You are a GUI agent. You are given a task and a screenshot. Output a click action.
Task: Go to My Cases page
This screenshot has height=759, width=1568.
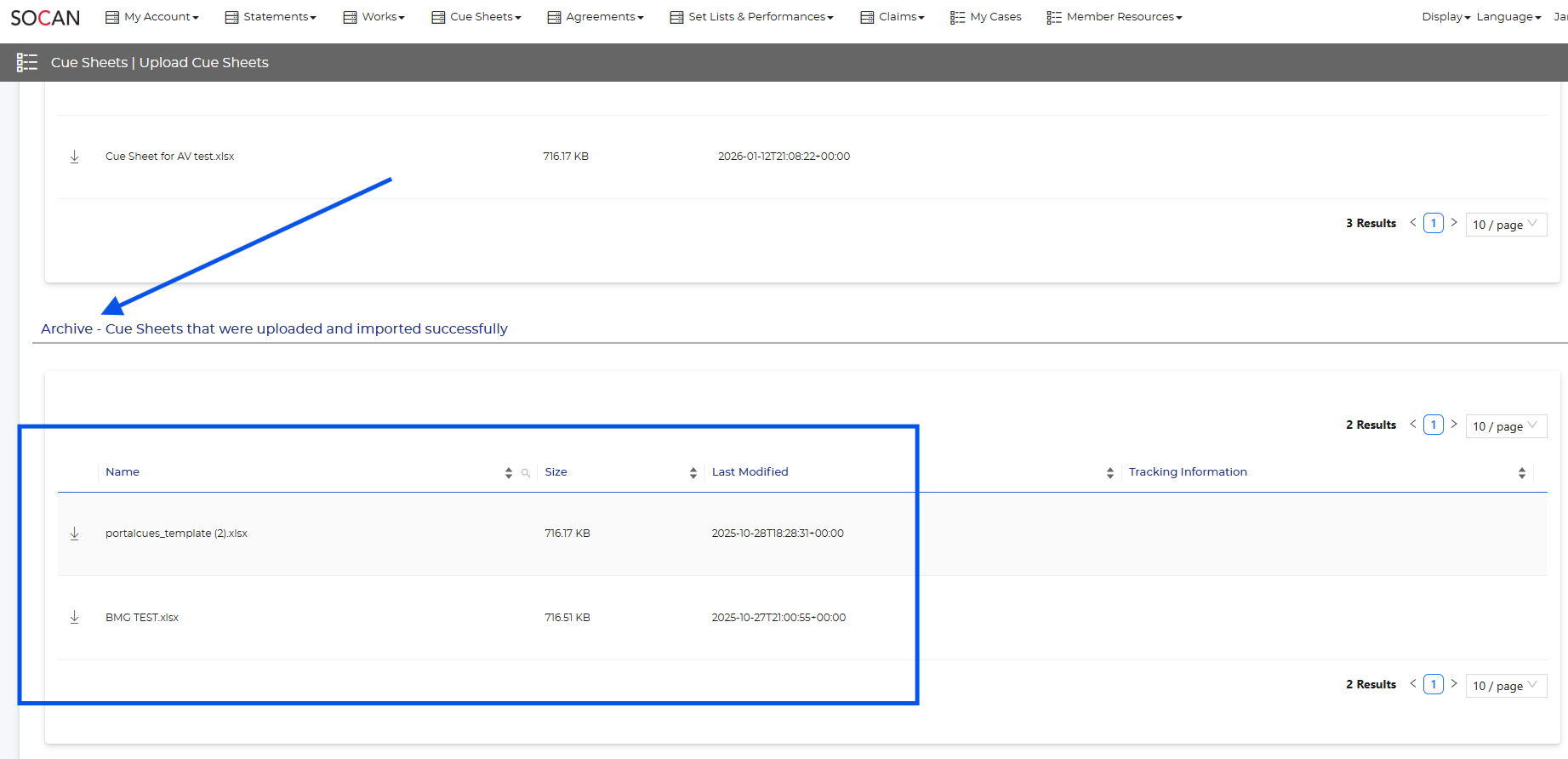tap(986, 17)
